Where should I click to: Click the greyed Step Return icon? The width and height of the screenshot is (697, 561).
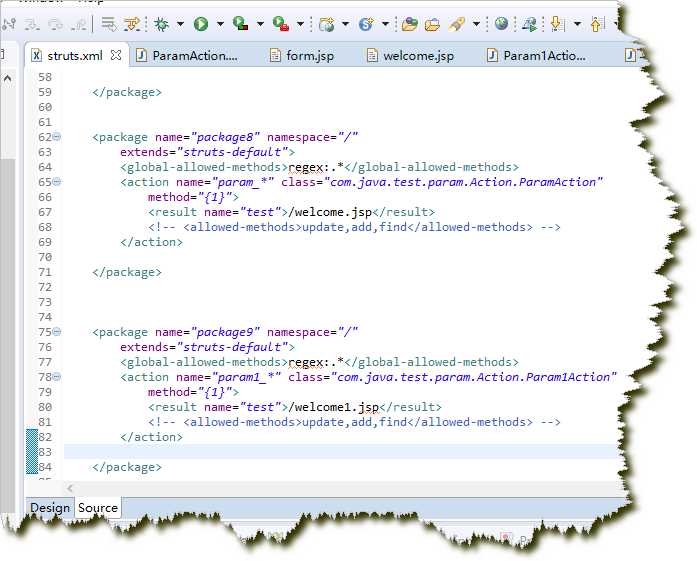click(79, 24)
